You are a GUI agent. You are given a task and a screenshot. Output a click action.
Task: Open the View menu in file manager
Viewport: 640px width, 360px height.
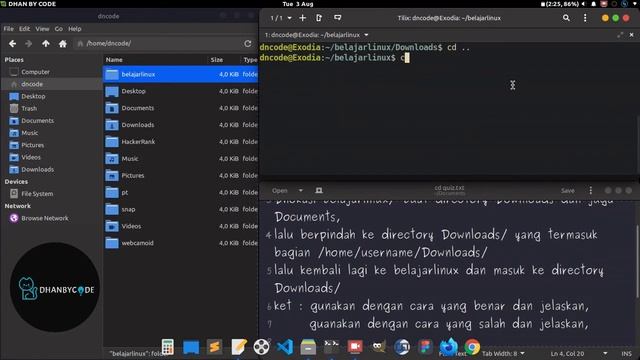(42, 29)
